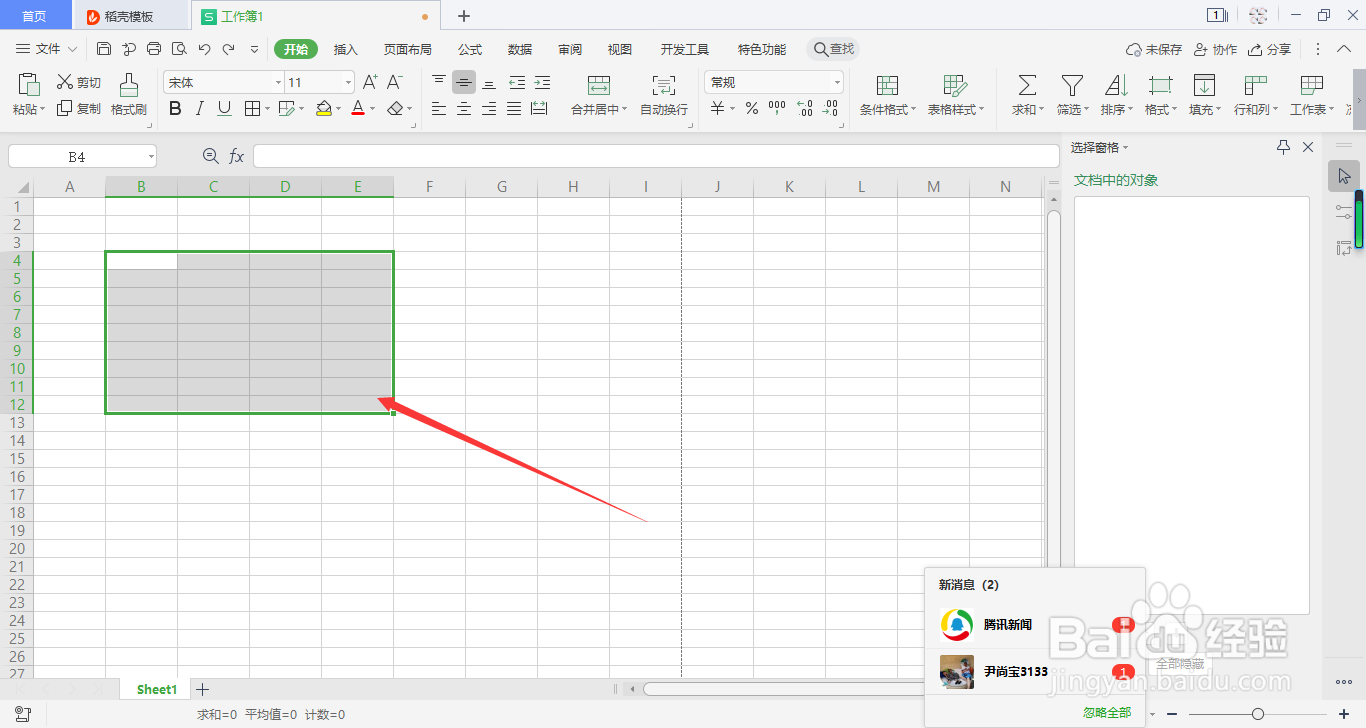Click 忽略全部 in the message popup
The width and height of the screenshot is (1366, 728).
tap(1107, 712)
